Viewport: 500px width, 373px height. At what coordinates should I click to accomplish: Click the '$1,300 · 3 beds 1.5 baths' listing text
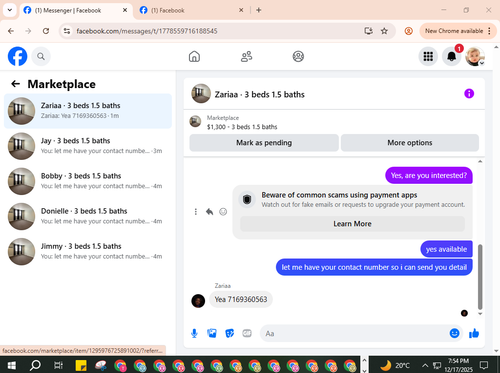[x=242, y=127]
